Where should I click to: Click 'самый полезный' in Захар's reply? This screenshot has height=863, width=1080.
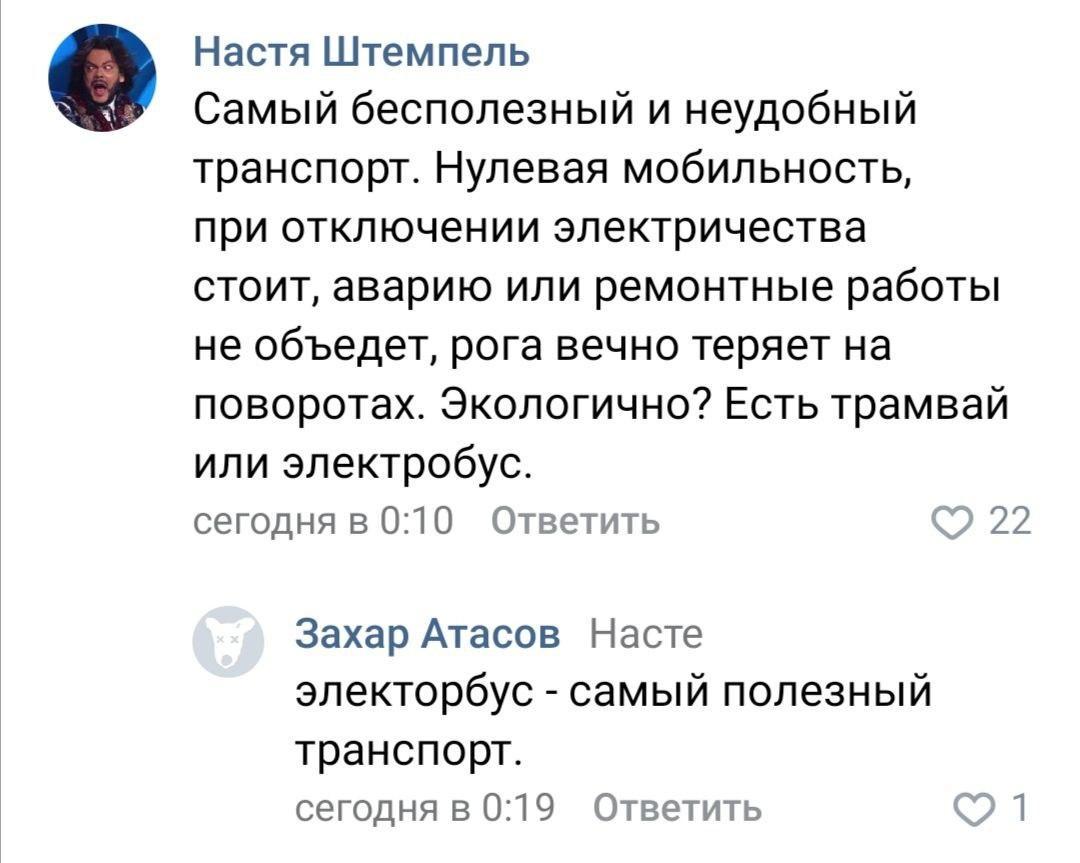751,693
